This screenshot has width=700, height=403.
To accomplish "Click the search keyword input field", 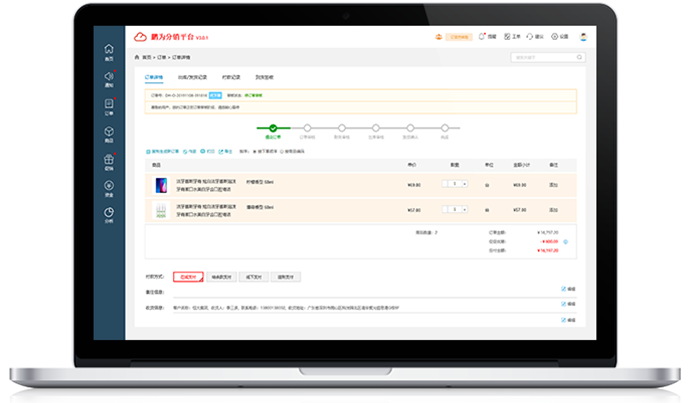I will pyautogui.click(x=541, y=58).
